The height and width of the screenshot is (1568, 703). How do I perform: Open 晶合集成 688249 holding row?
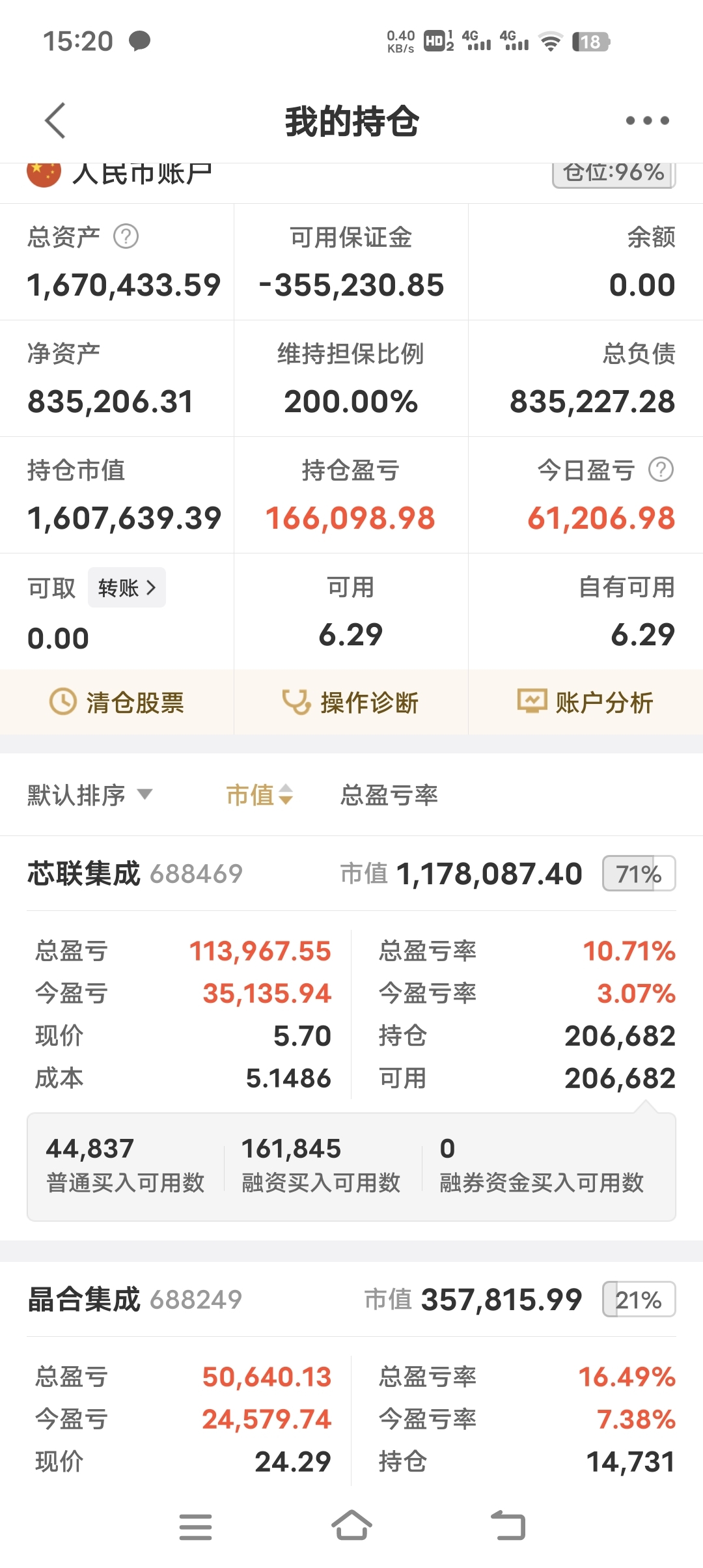(135, 1300)
